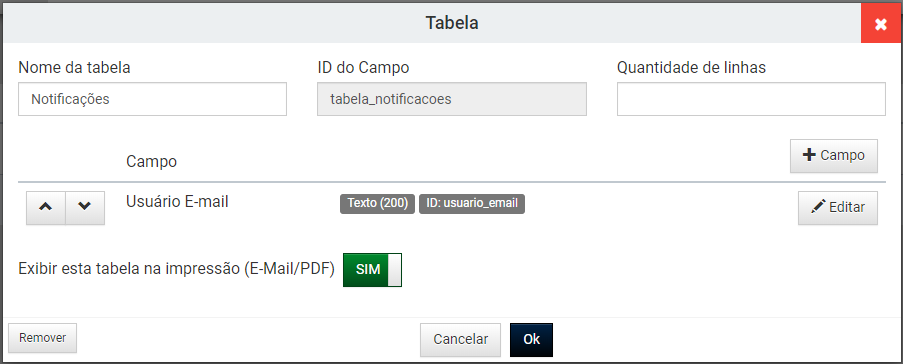Click the Quantidade de linhas label
903x364 pixels.
click(x=692, y=67)
